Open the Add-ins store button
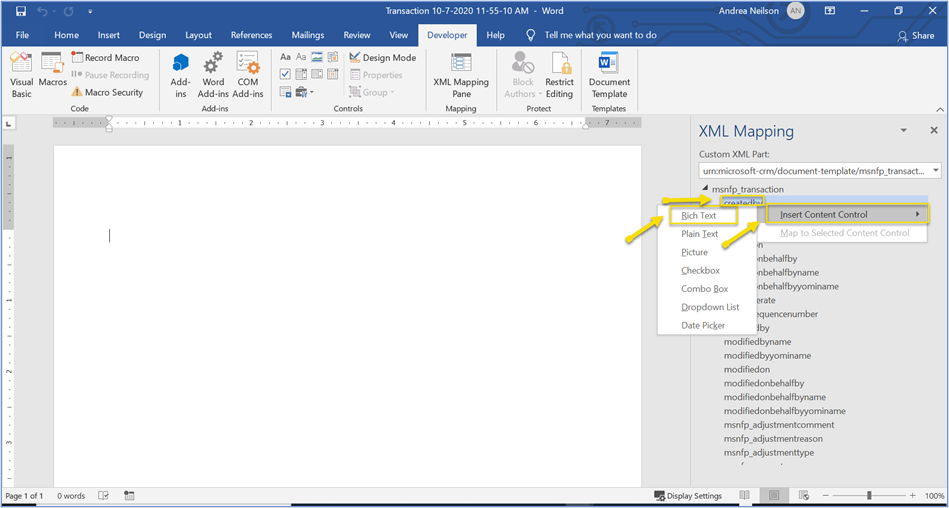 pos(180,76)
